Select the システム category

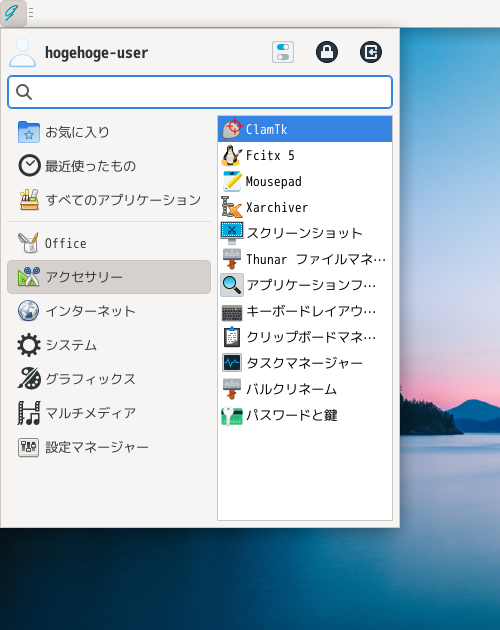[x=109, y=345]
